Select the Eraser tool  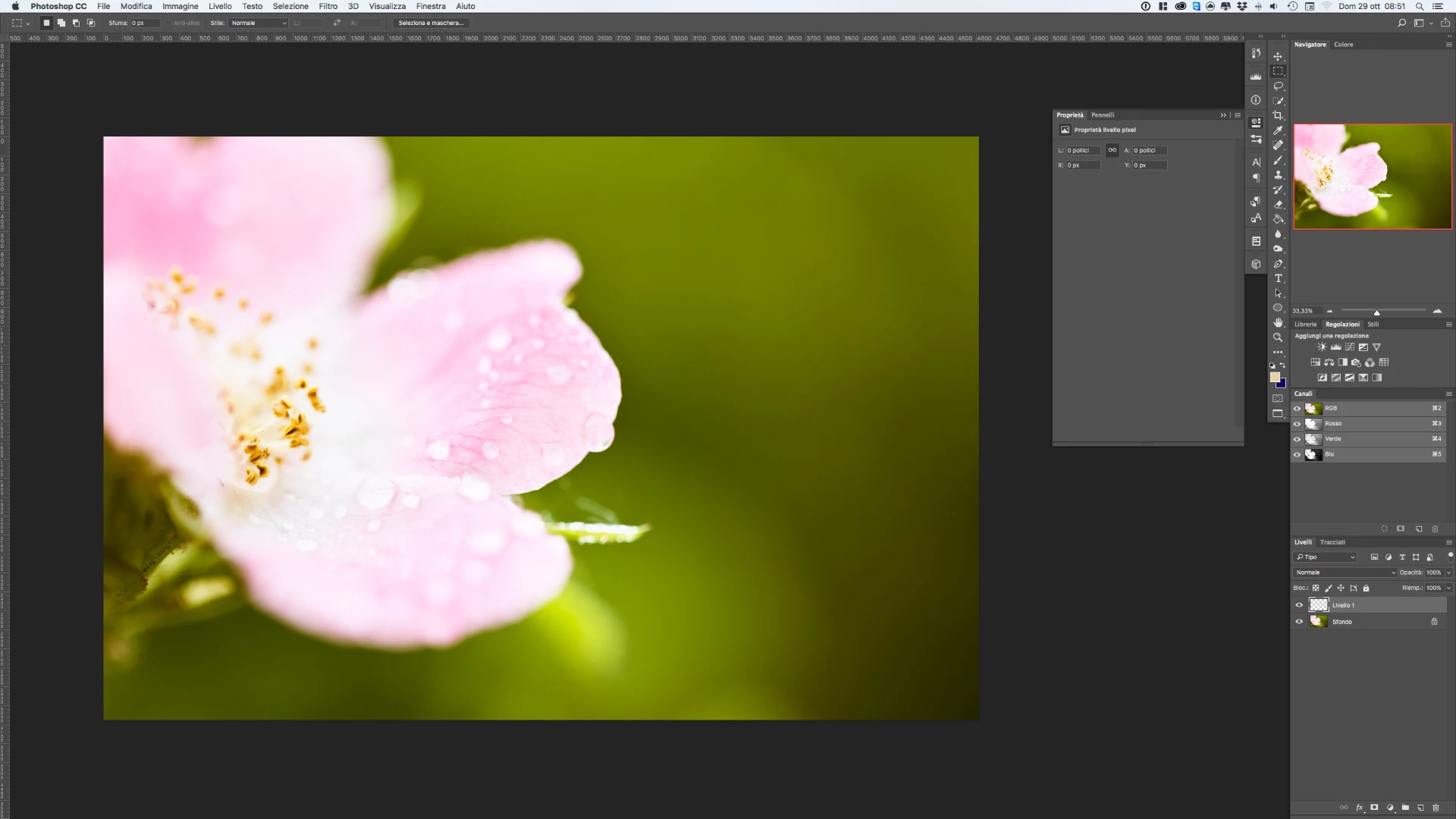point(1278,205)
